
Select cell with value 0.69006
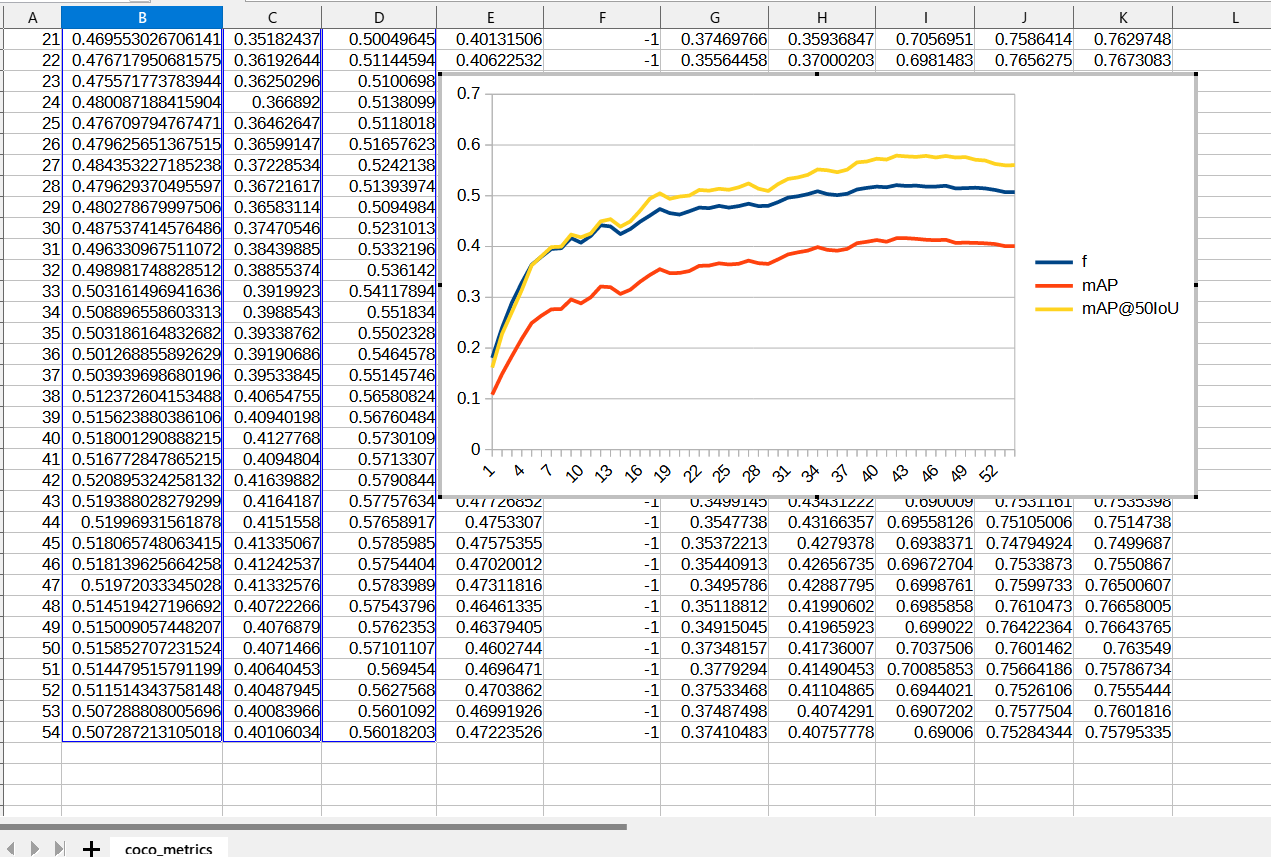pyautogui.click(x=925, y=731)
